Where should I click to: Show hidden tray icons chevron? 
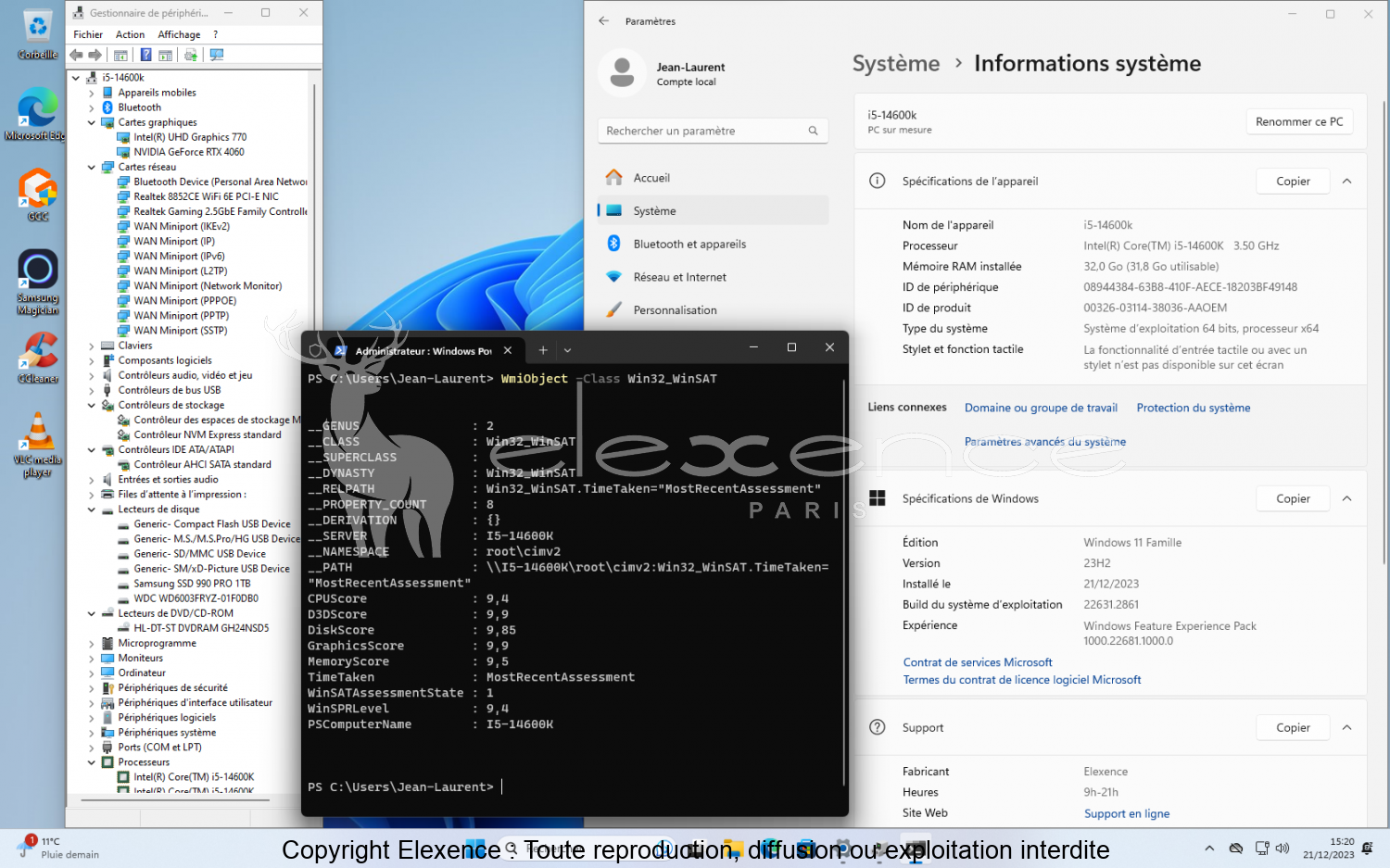click(x=1209, y=848)
